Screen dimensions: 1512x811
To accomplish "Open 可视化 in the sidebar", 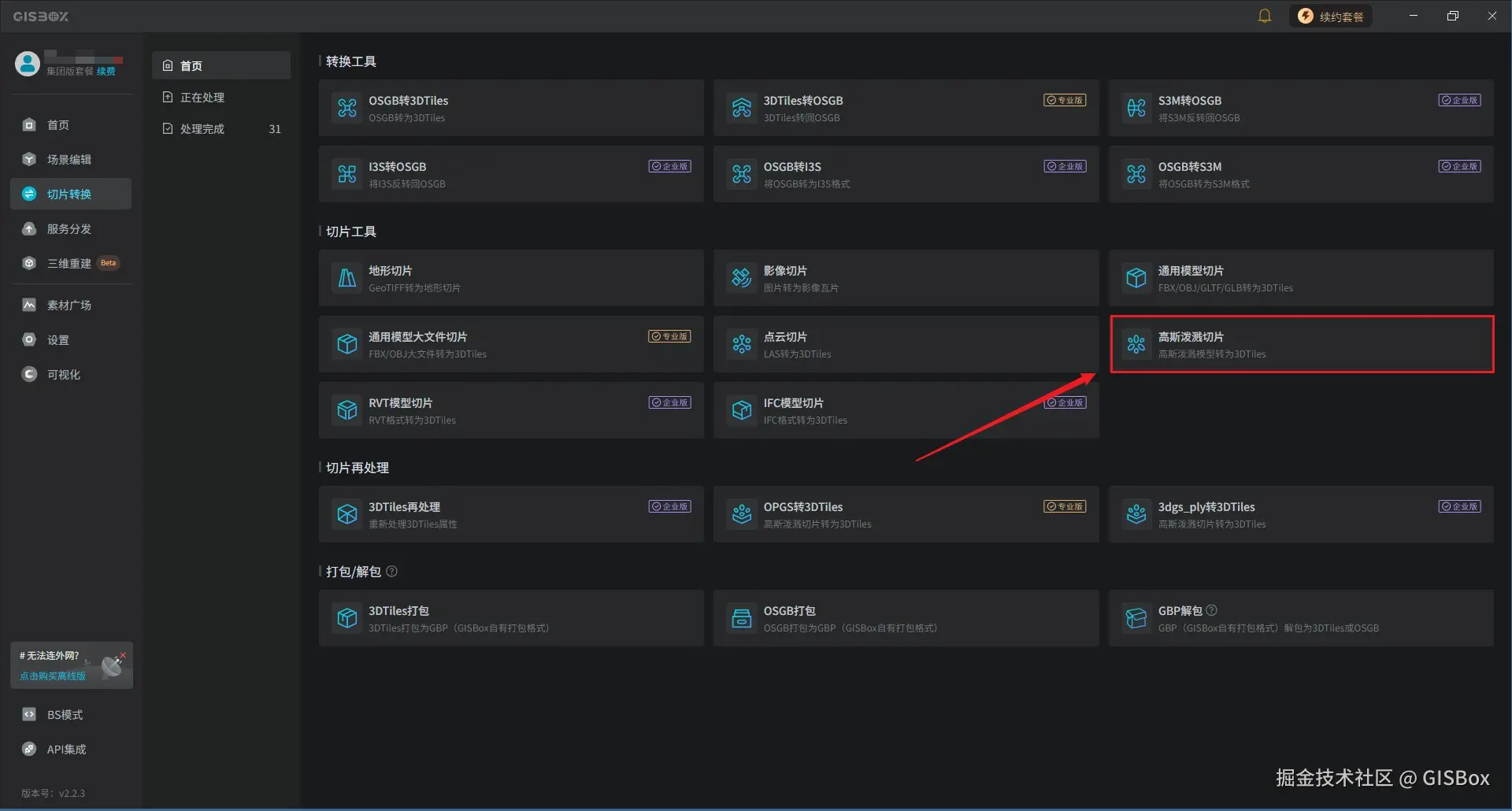I will click(71, 374).
